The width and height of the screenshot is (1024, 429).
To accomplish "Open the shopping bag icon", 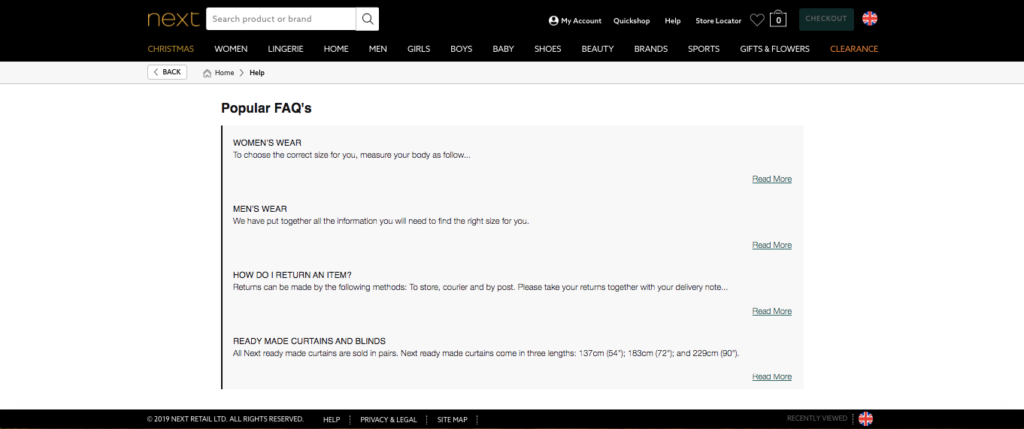I will 778,19.
